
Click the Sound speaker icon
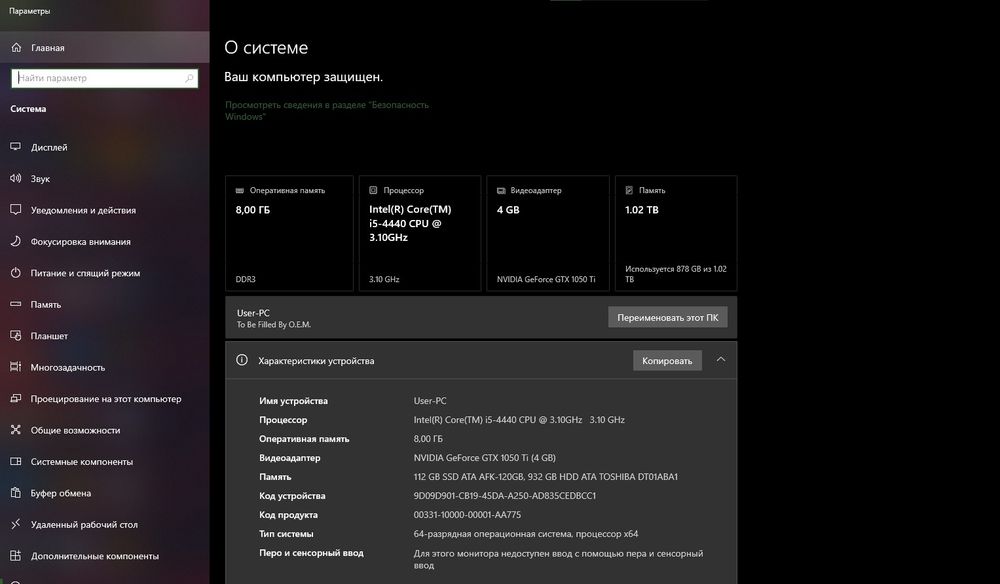tap(15, 179)
